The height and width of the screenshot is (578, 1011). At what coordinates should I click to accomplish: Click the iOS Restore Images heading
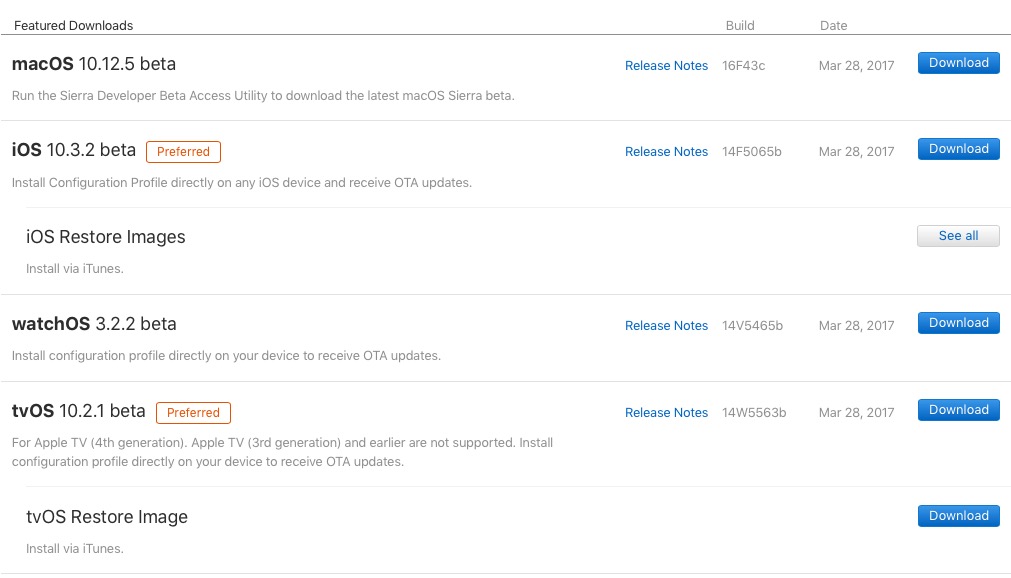106,237
